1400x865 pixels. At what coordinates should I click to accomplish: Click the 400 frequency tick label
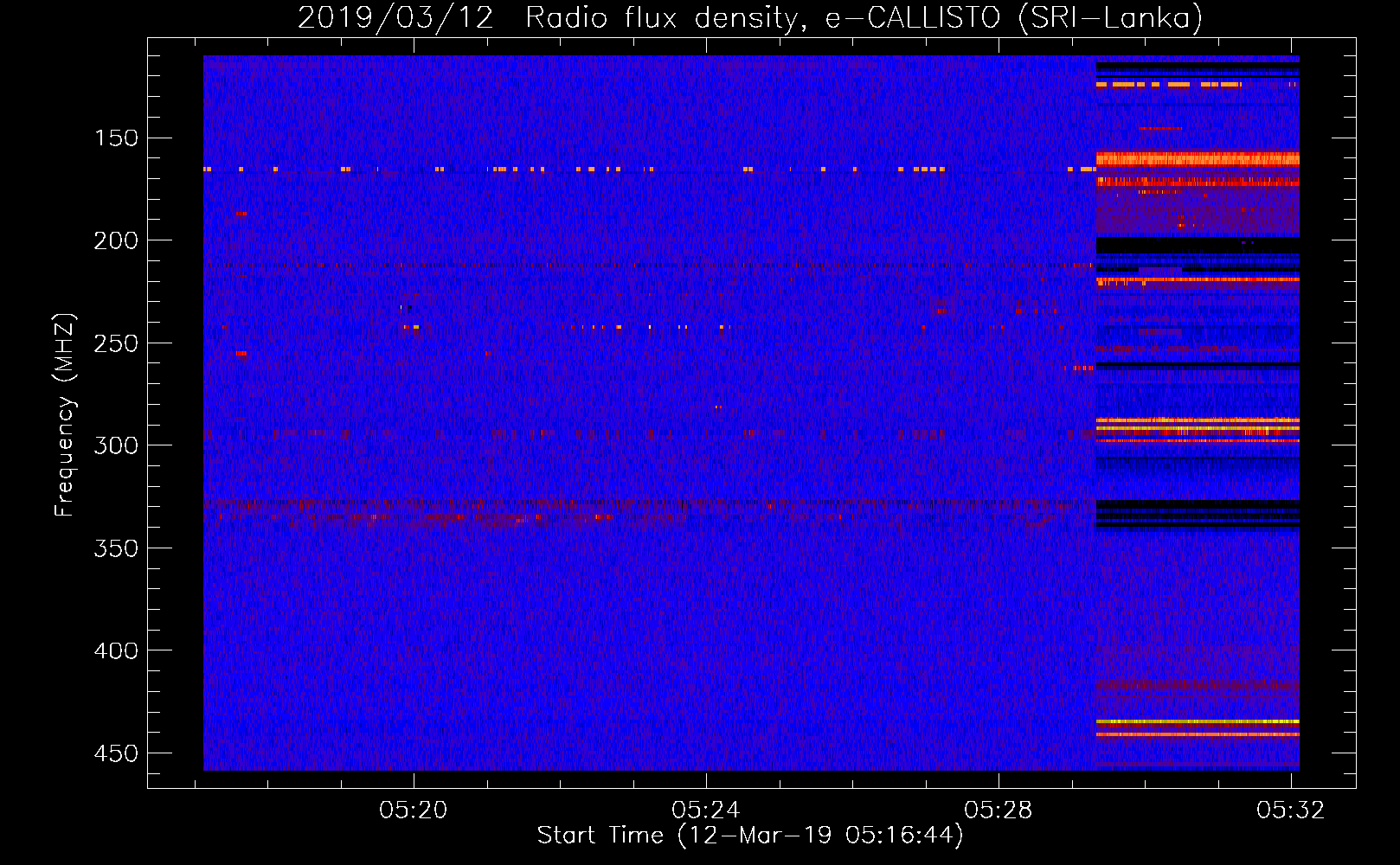coord(116,650)
